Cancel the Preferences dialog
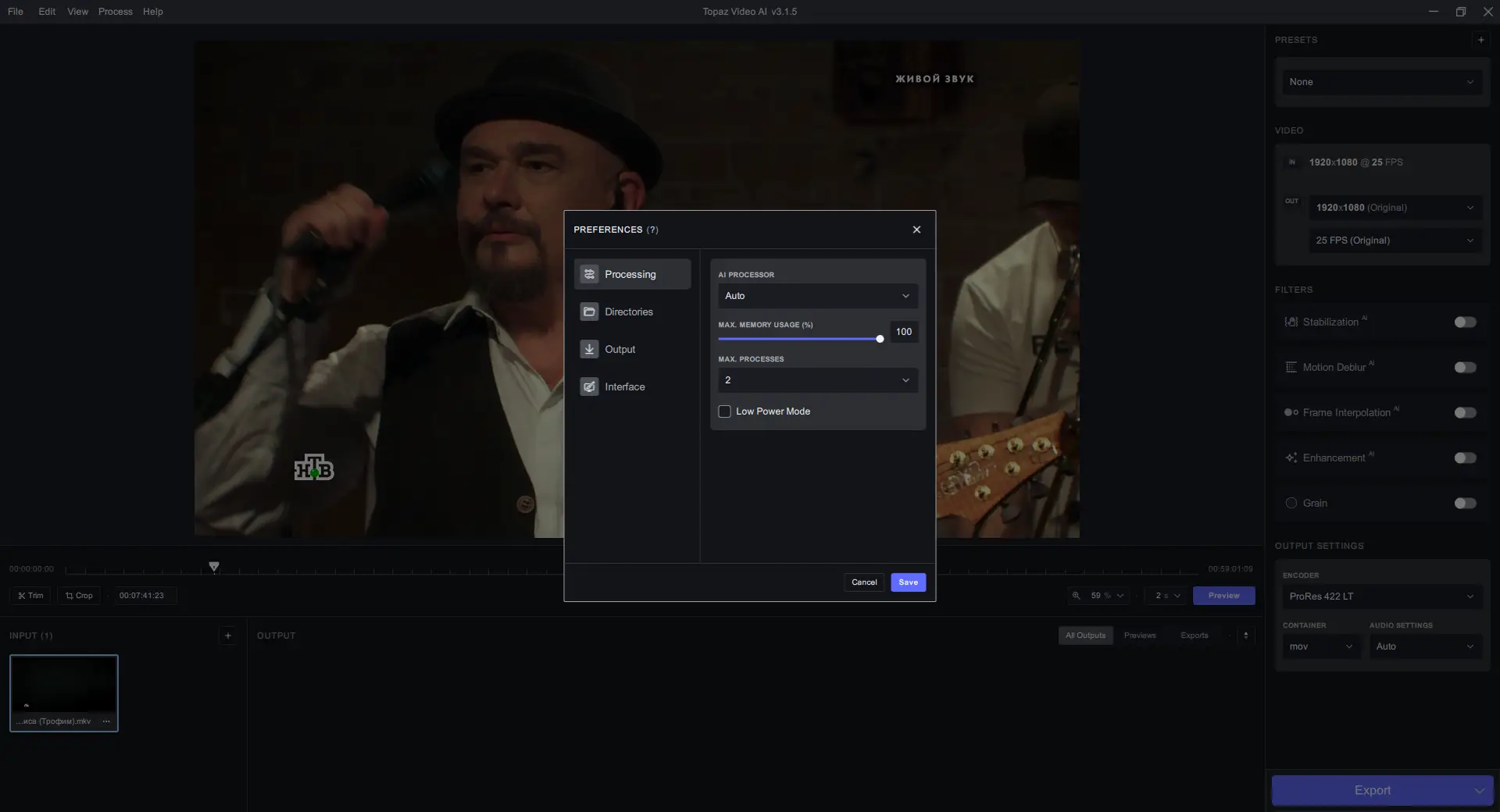 864,582
